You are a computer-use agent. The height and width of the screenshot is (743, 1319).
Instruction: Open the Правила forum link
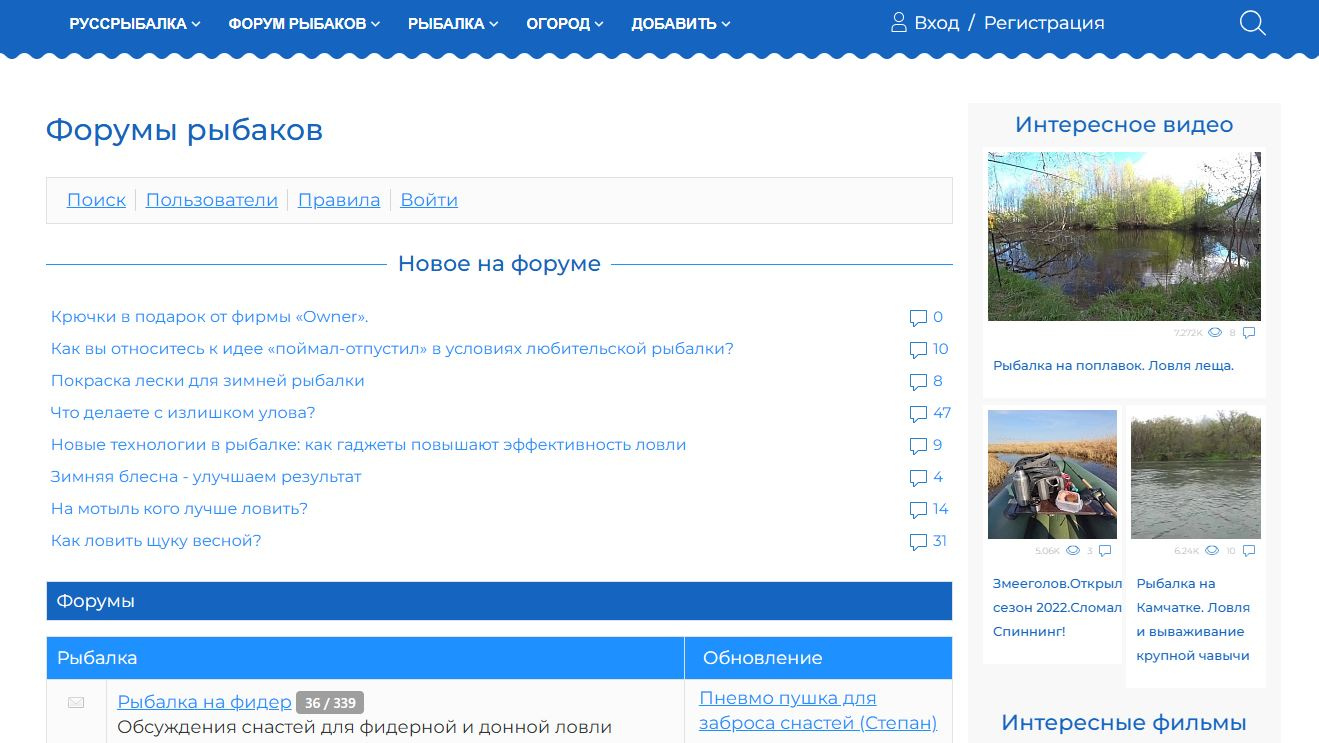pyautogui.click(x=339, y=200)
